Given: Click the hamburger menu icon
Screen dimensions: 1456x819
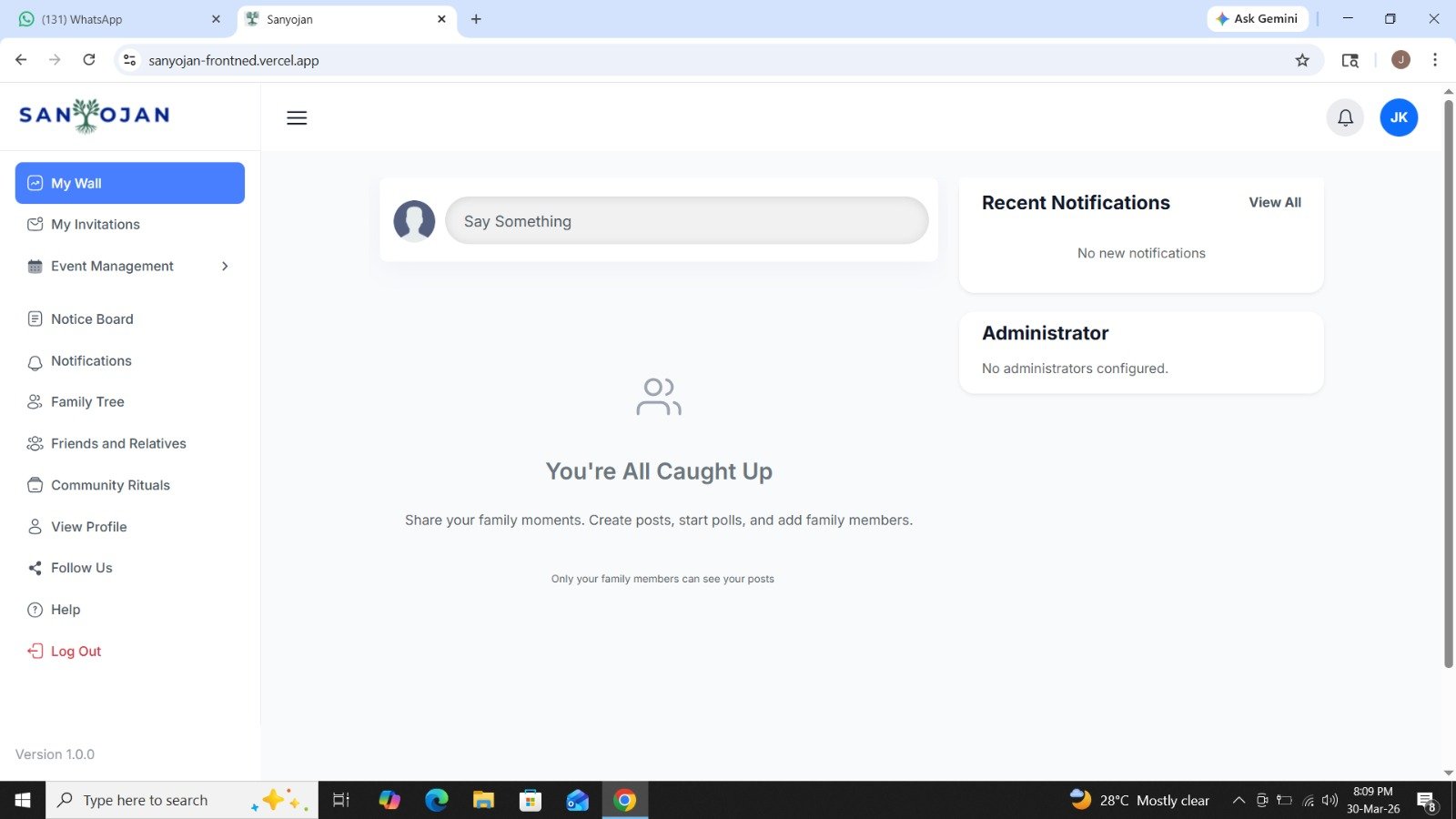Looking at the screenshot, I should click(x=297, y=118).
